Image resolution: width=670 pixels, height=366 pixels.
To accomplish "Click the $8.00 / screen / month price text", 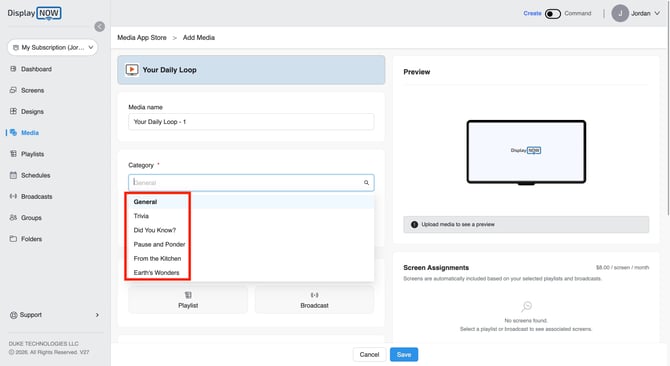I will coord(623,267).
